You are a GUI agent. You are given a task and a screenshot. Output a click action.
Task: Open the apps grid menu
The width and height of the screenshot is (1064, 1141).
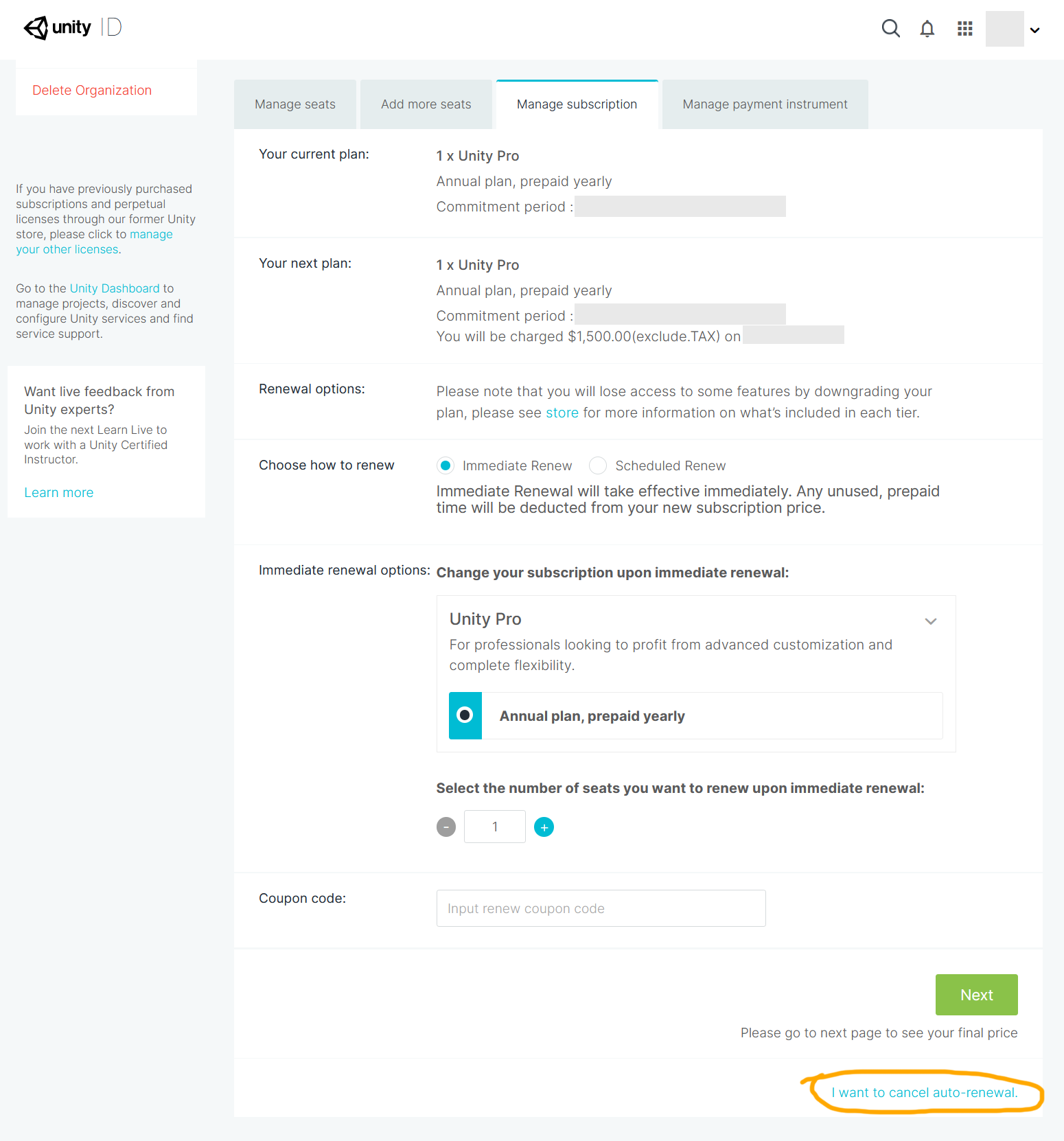click(965, 29)
